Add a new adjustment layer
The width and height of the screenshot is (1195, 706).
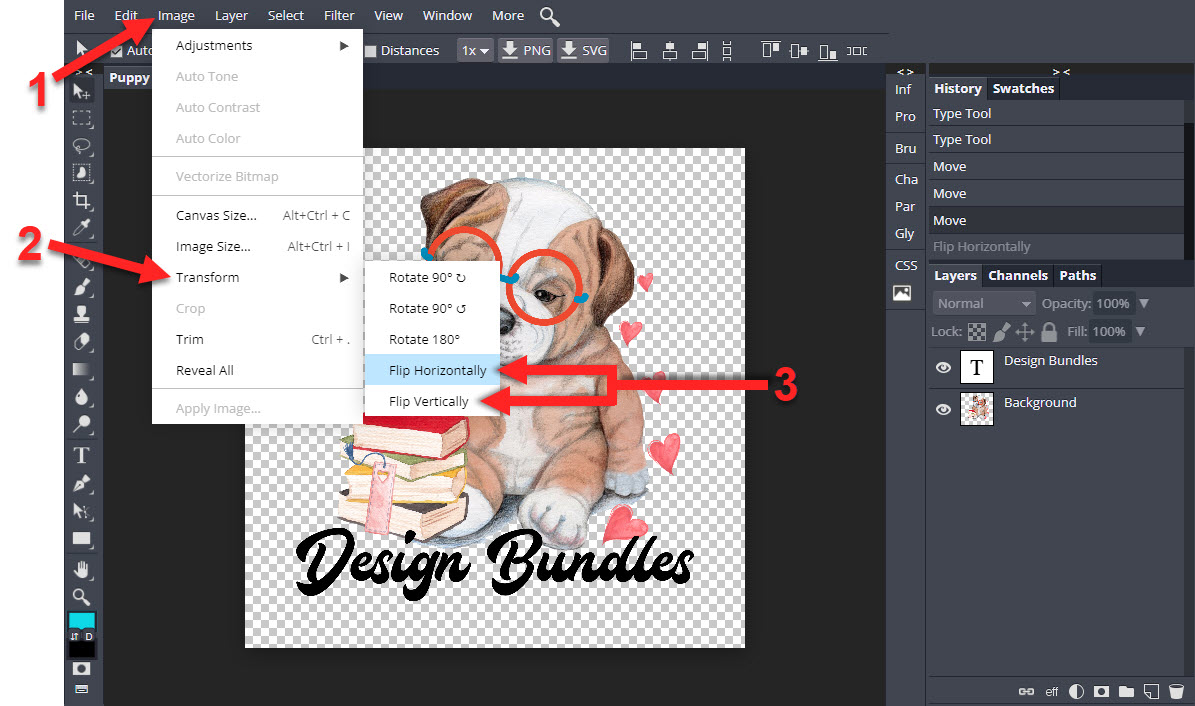(1076, 692)
